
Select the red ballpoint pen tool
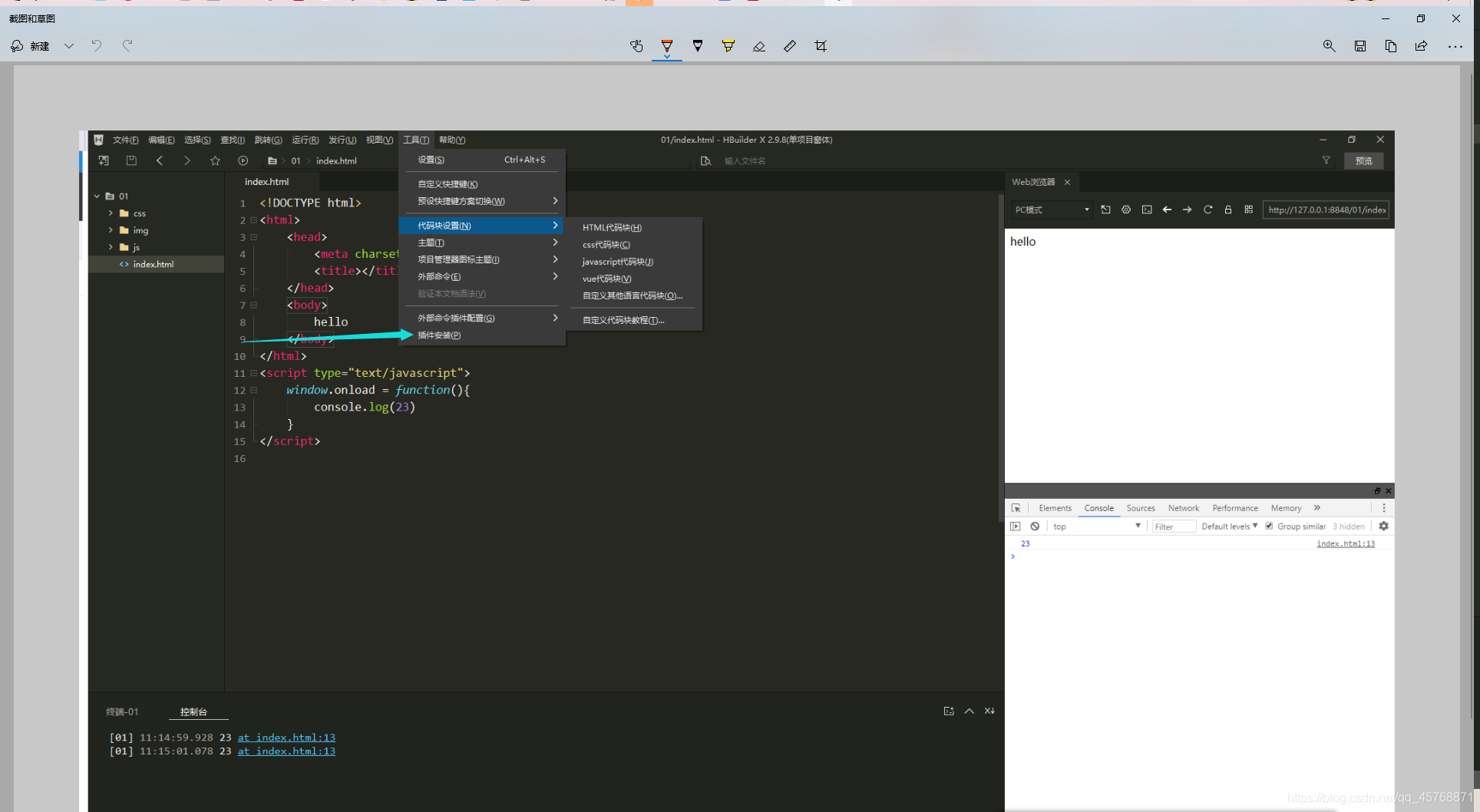(x=667, y=46)
